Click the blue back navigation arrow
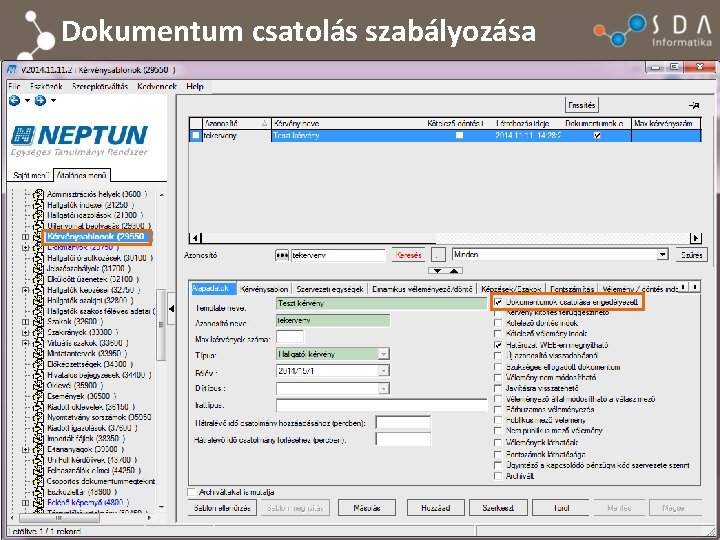Image resolution: width=720 pixels, height=540 pixels. point(14,100)
